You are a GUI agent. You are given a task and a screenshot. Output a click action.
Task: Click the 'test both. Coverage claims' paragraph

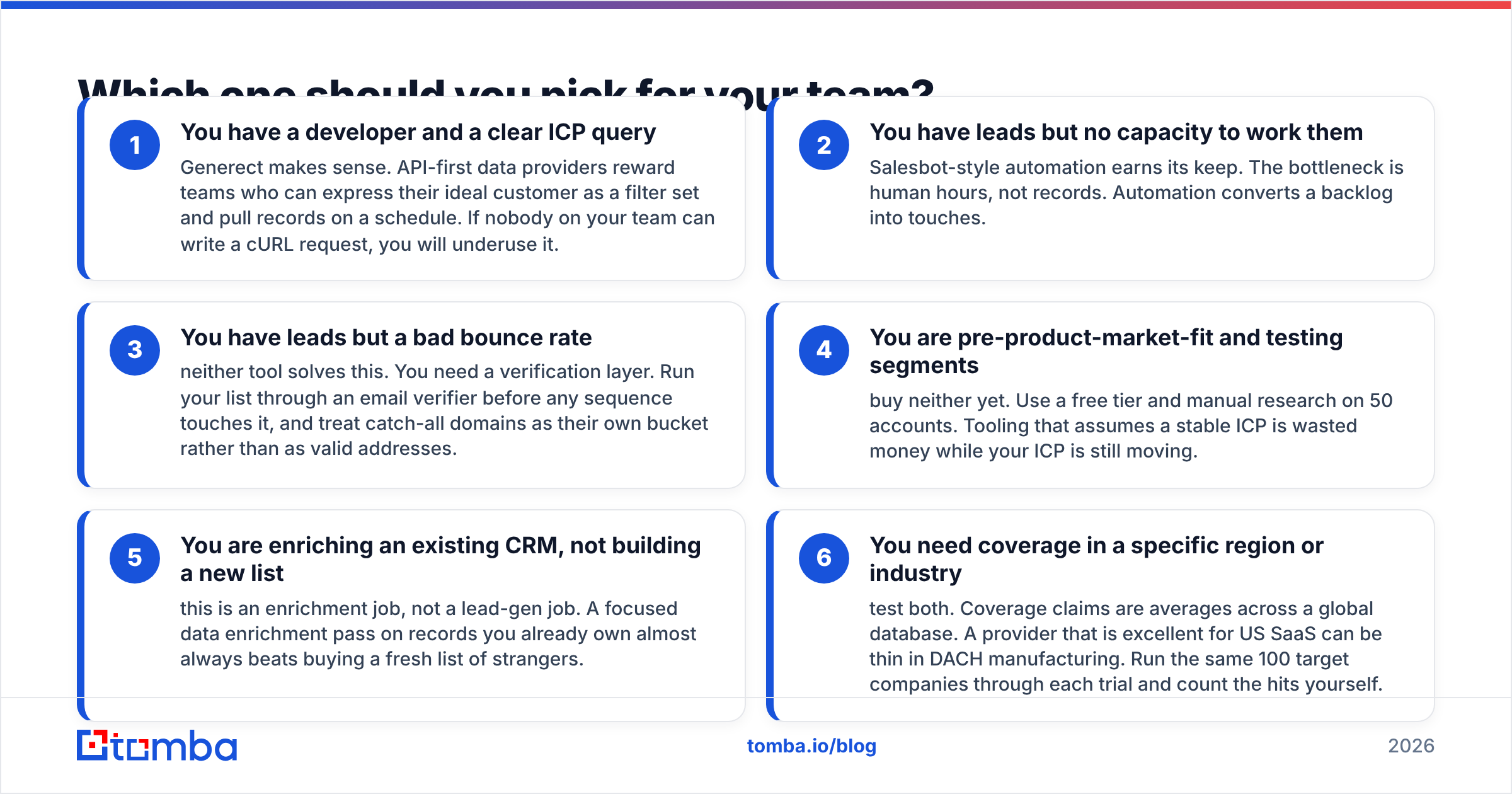point(1126,647)
